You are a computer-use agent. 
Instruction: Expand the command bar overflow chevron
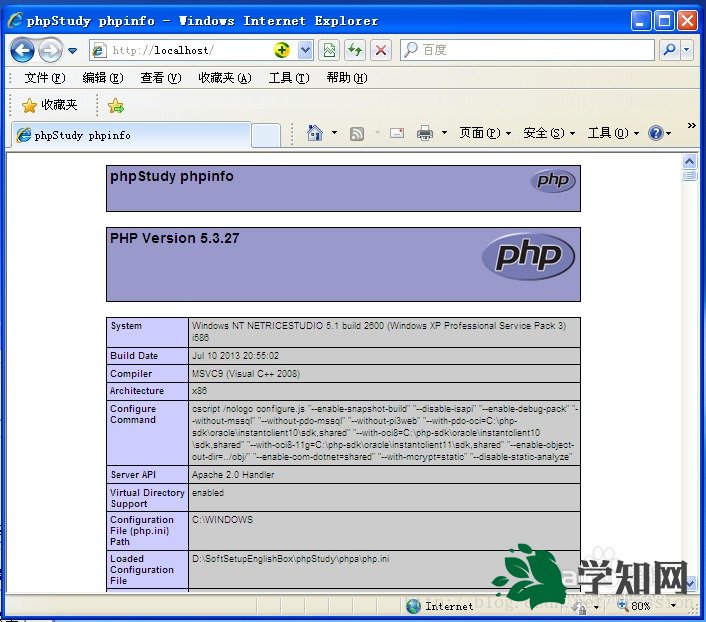tap(692, 126)
